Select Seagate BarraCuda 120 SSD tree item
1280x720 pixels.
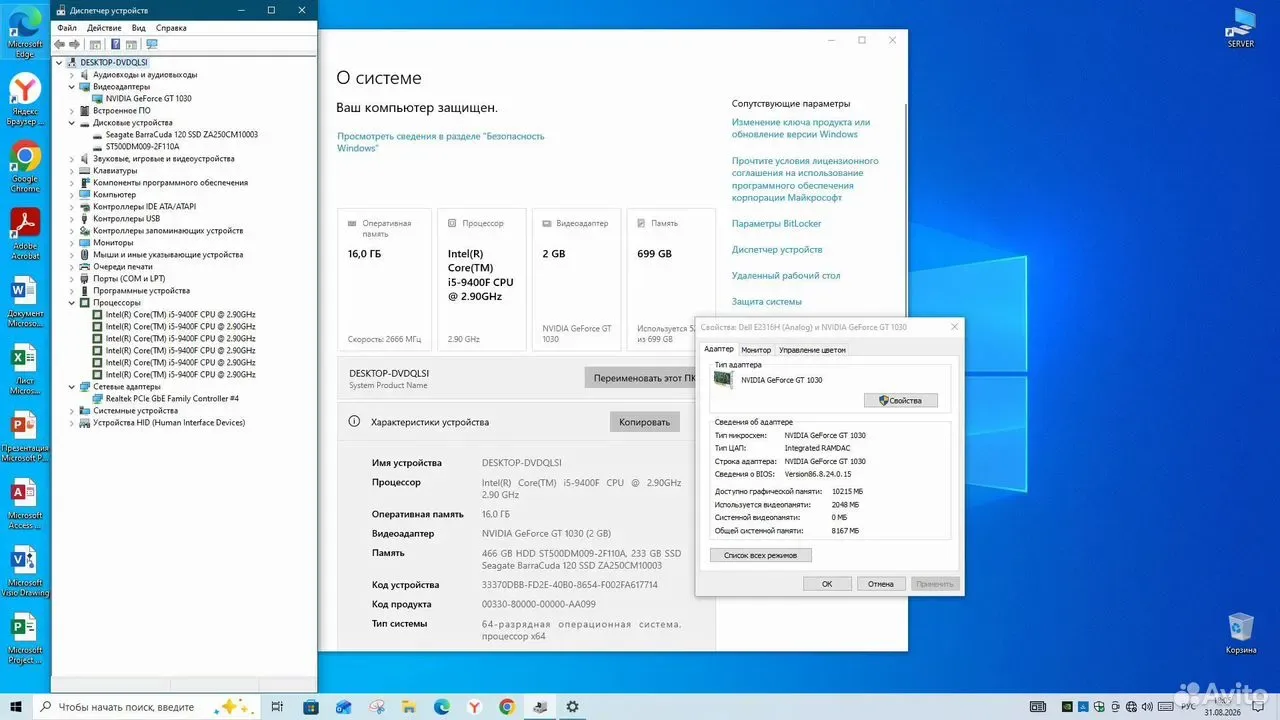(181, 135)
